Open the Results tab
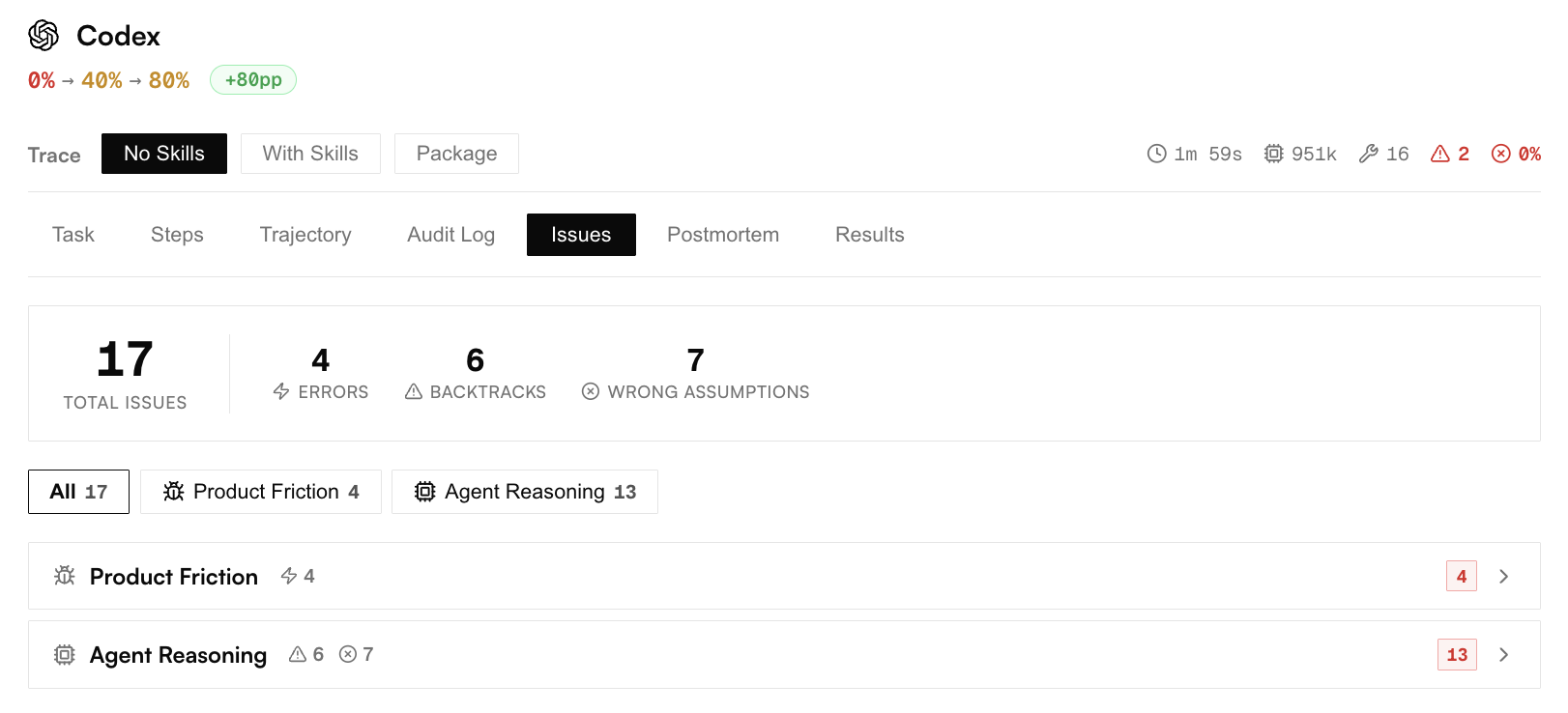1568x713 pixels. pyautogui.click(x=870, y=235)
